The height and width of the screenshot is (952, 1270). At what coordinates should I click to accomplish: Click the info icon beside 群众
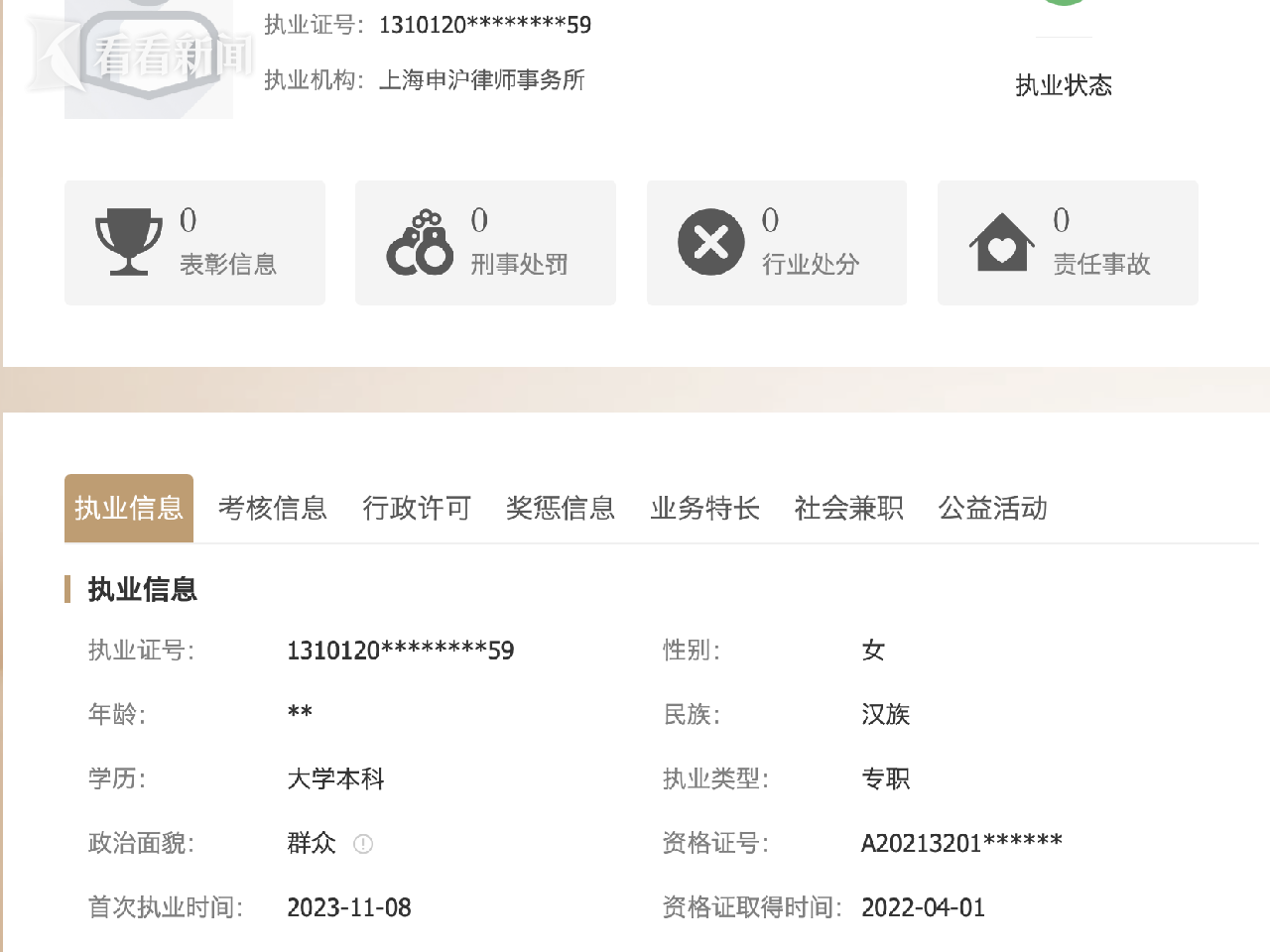363,844
